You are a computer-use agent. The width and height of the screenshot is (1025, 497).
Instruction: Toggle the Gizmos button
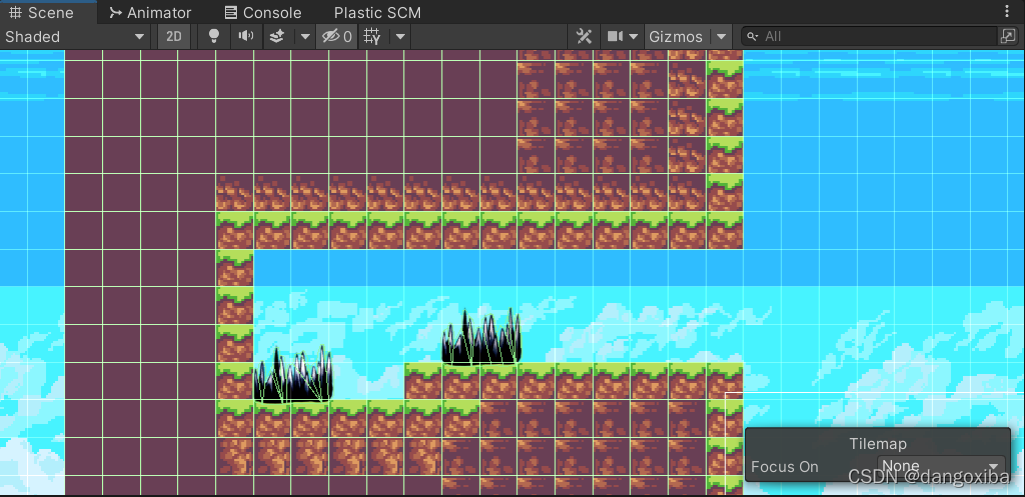point(677,37)
